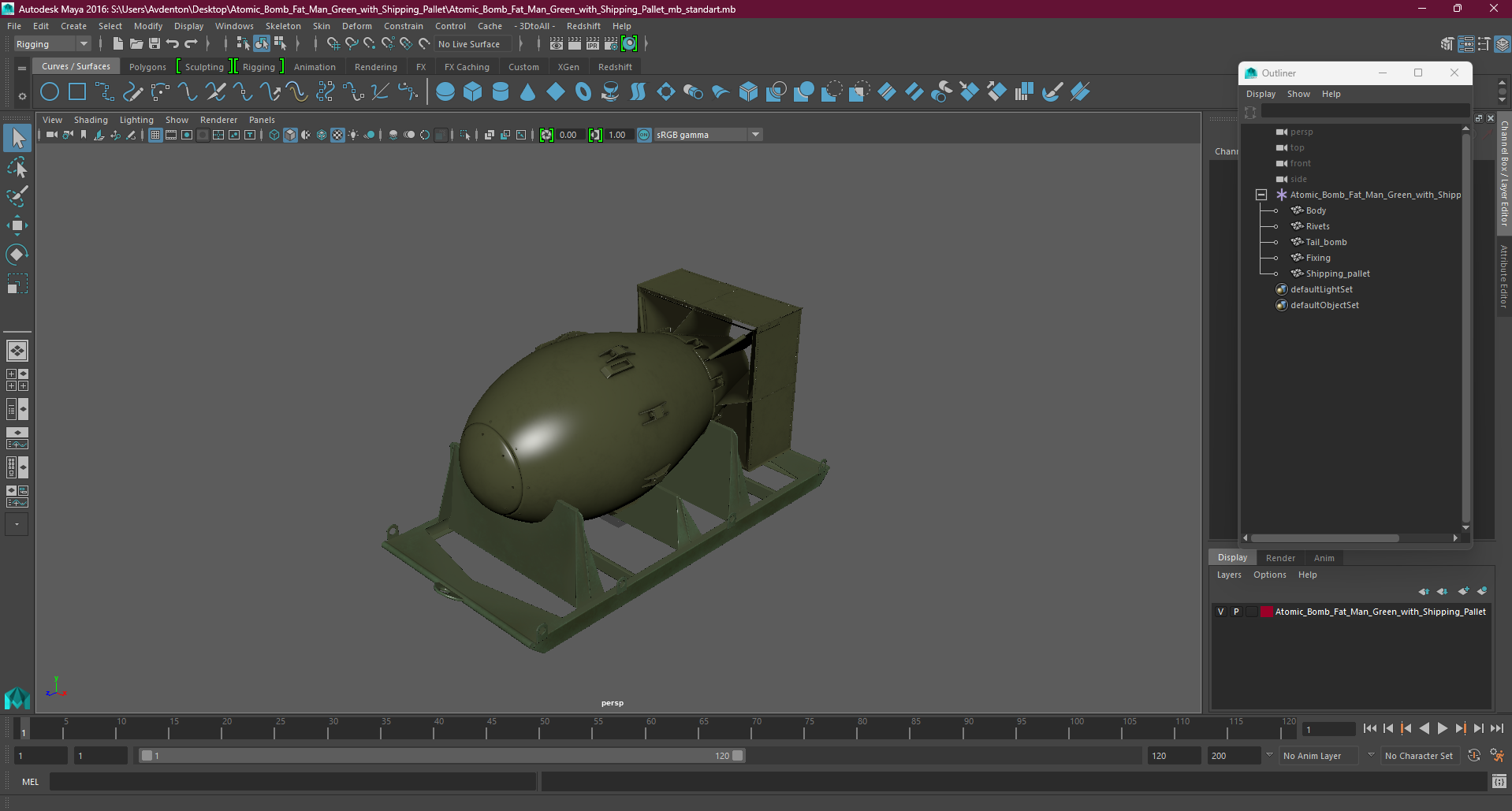Add selected objects to layer icon
Screen dimensions: 1512x811
point(1482,591)
